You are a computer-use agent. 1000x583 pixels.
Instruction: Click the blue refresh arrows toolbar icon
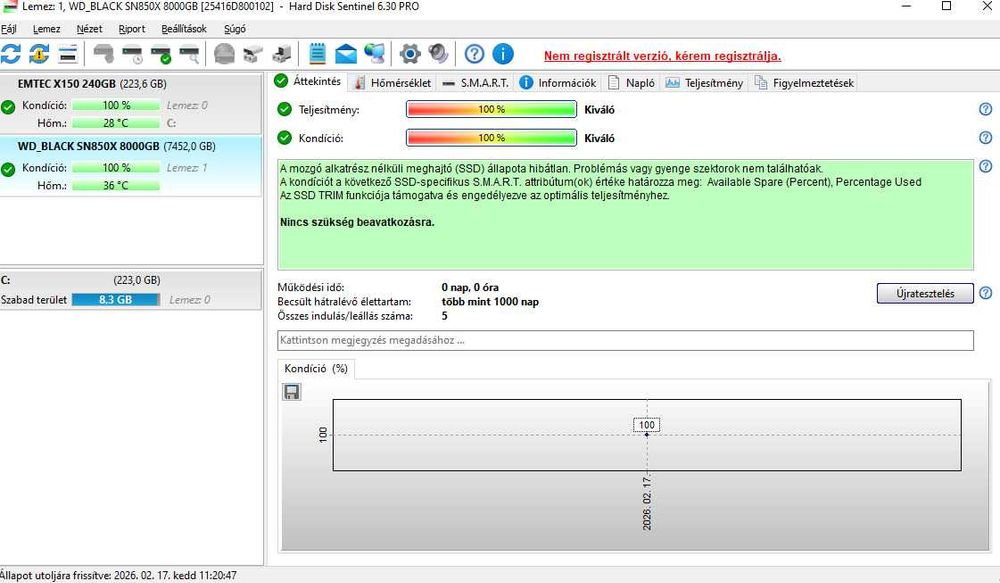coord(11,54)
